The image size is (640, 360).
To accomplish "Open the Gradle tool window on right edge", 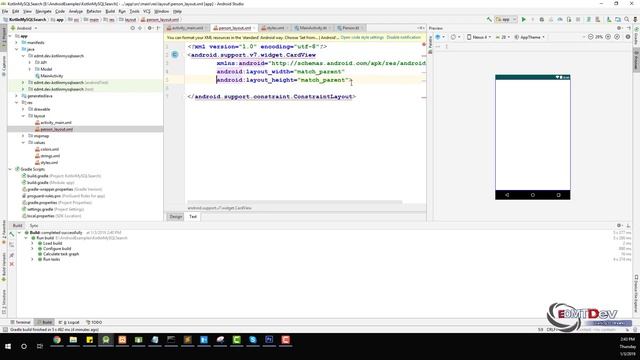I will coord(636,36).
